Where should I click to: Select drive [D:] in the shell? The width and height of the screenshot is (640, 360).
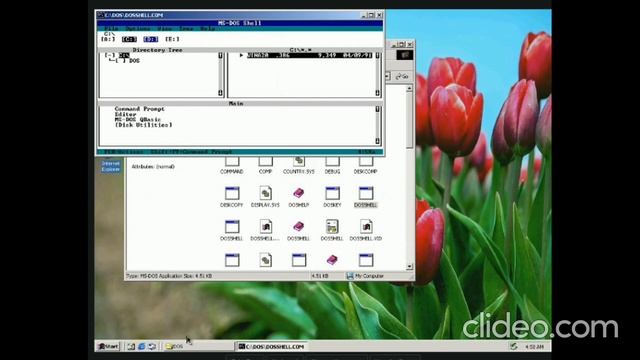pos(151,39)
